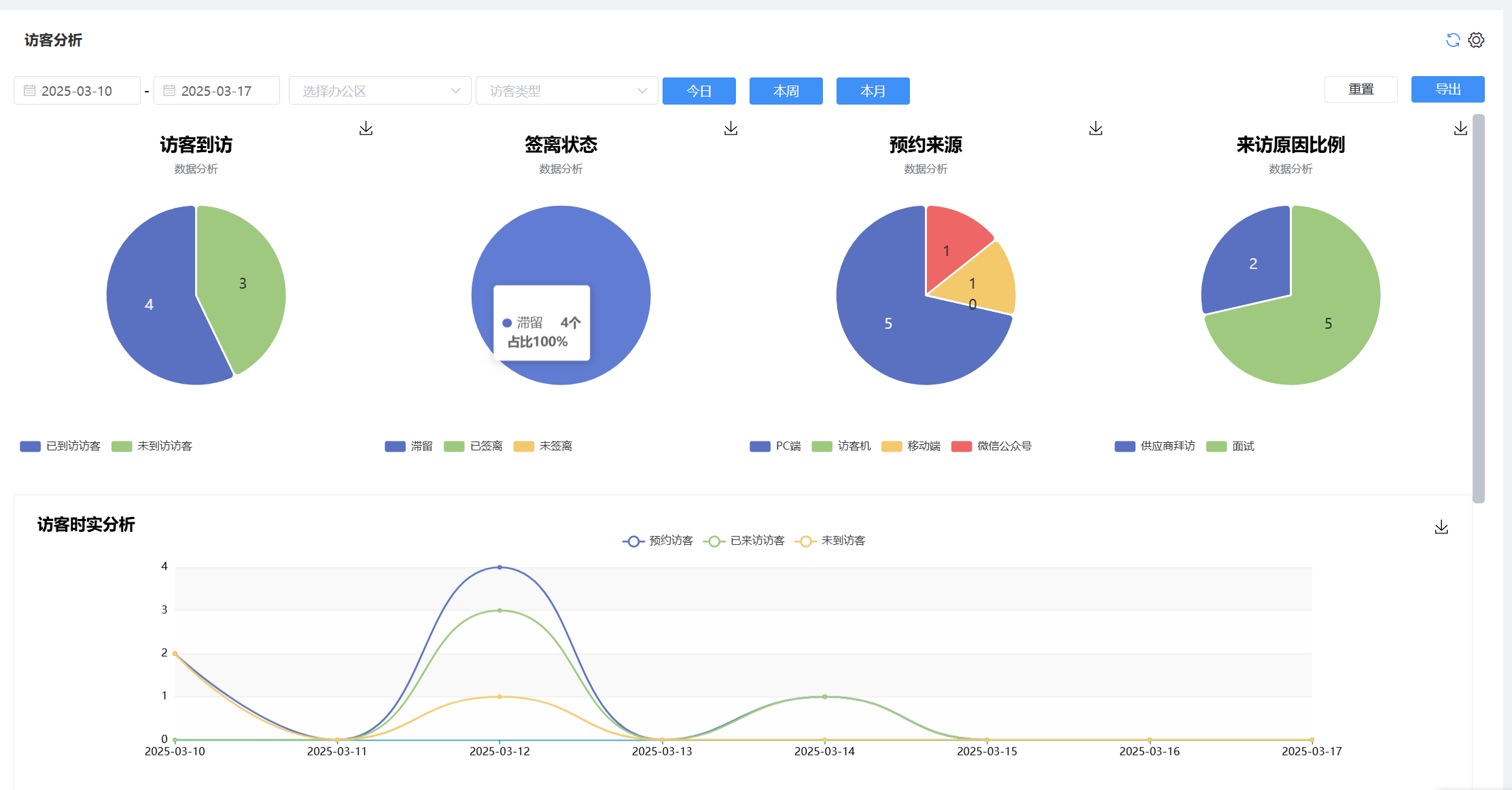Toggle 访客机 legend item
Screen dimensions: 1512x790
[x=841, y=446]
